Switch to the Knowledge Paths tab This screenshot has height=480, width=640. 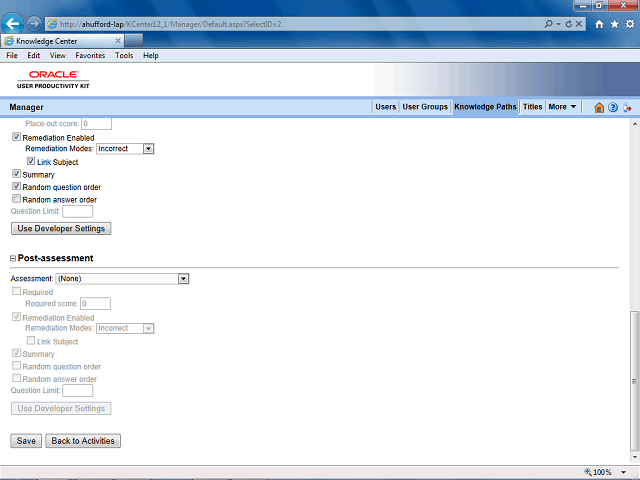click(x=485, y=107)
